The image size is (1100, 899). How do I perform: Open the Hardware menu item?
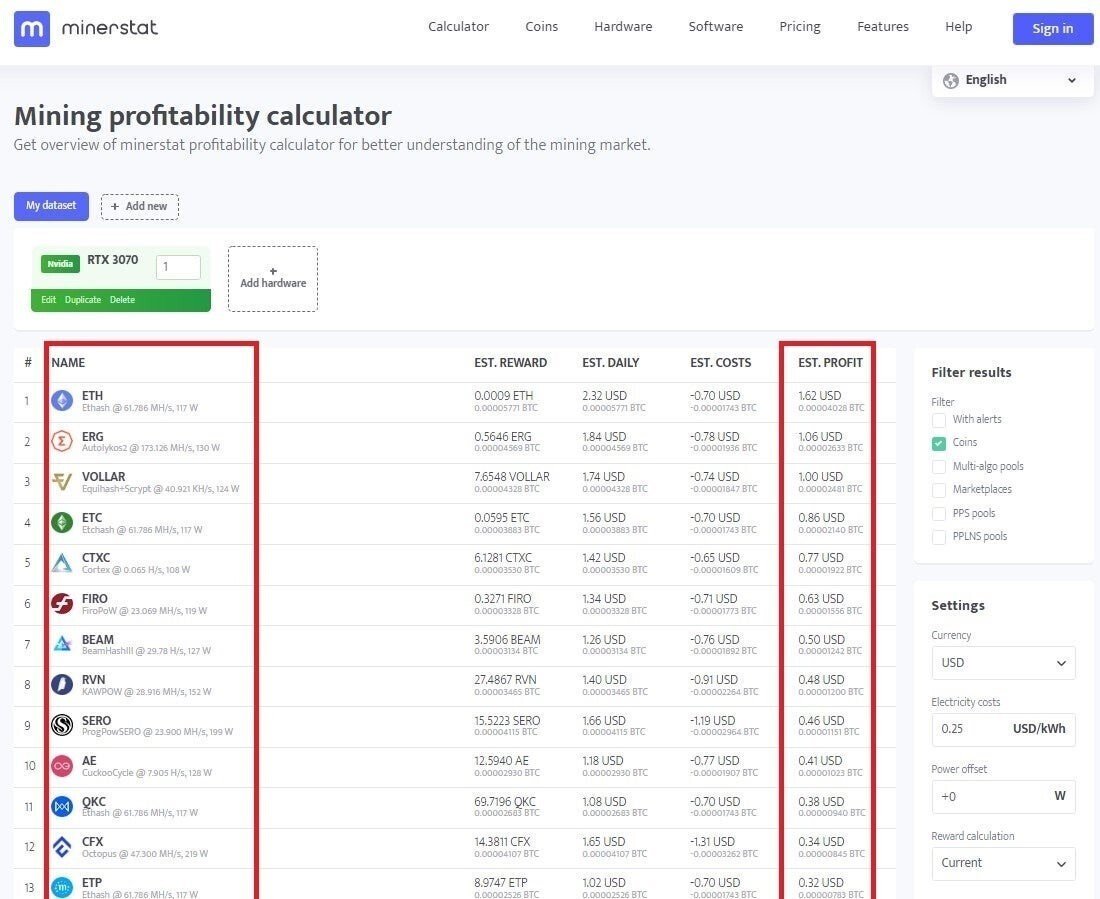click(x=623, y=27)
